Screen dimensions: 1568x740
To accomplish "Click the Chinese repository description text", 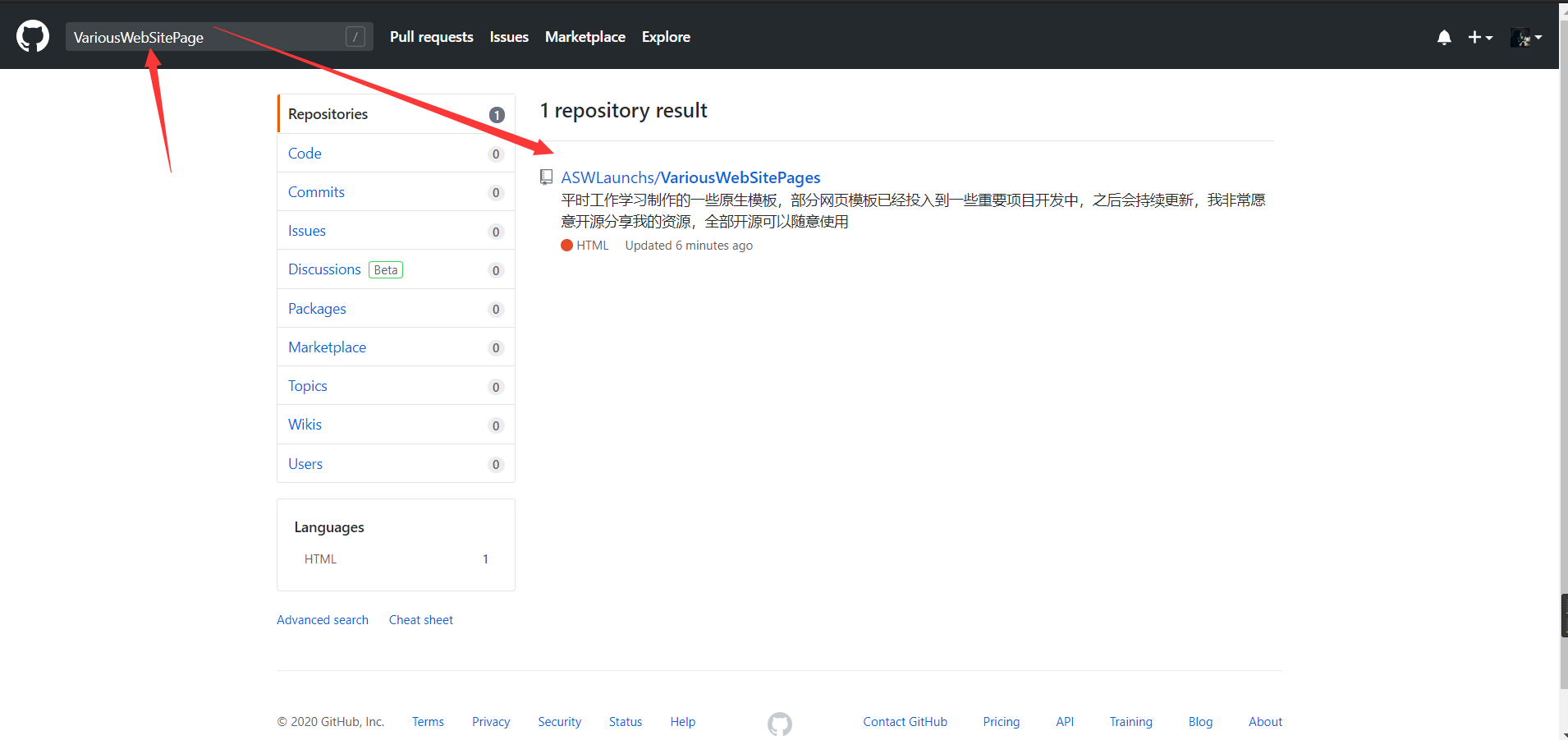I will coord(913,211).
